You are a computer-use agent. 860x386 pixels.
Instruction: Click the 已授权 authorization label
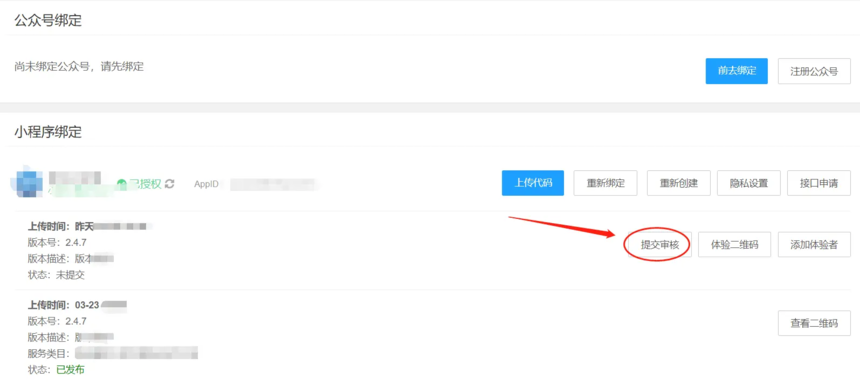click(145, 184)
